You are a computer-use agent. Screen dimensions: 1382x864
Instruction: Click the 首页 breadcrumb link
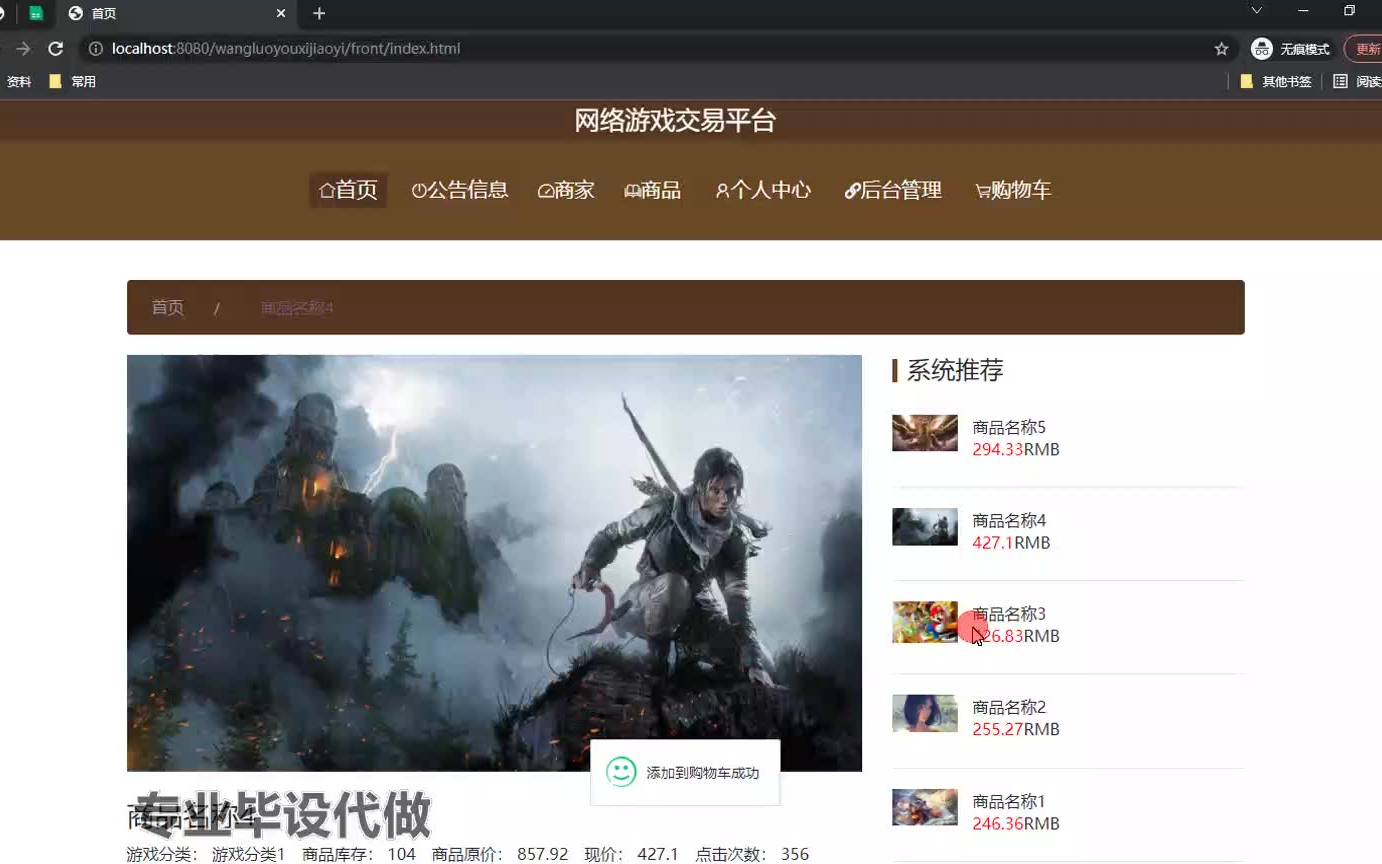pos(168,307)
